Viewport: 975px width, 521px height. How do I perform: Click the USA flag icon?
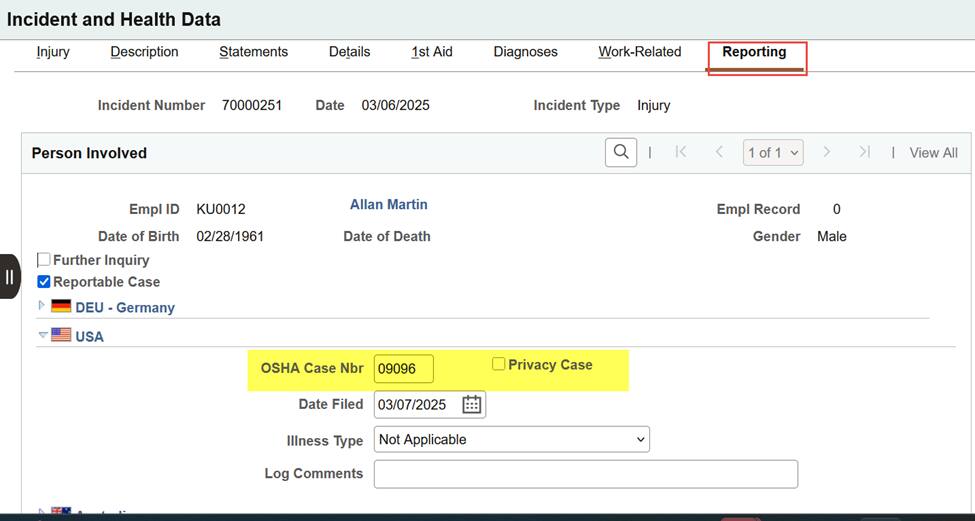coord(61,336)
